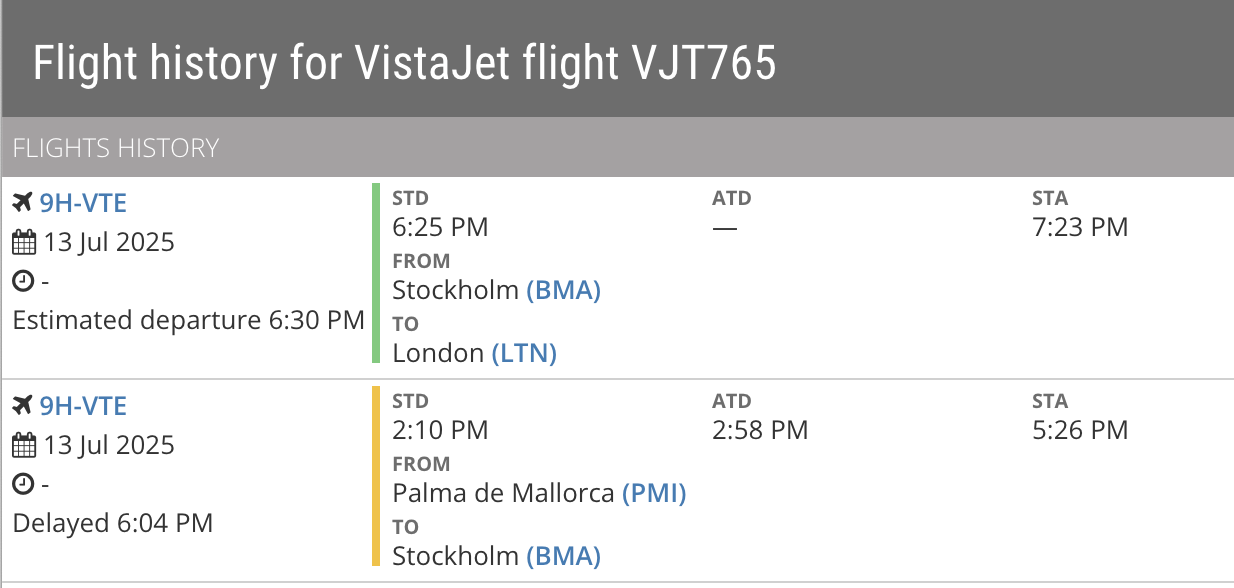Click clock icon in Stockholm to London row
Image resolution: width=1234 pixels, height=588 pixels.
22,282
